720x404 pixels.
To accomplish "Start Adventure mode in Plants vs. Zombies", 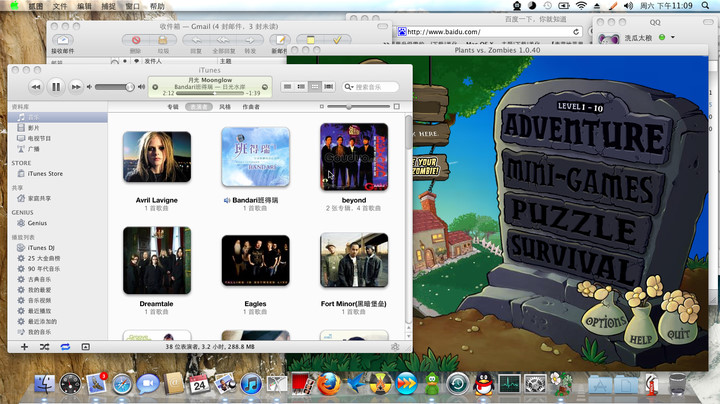I will tap(585, 132).
